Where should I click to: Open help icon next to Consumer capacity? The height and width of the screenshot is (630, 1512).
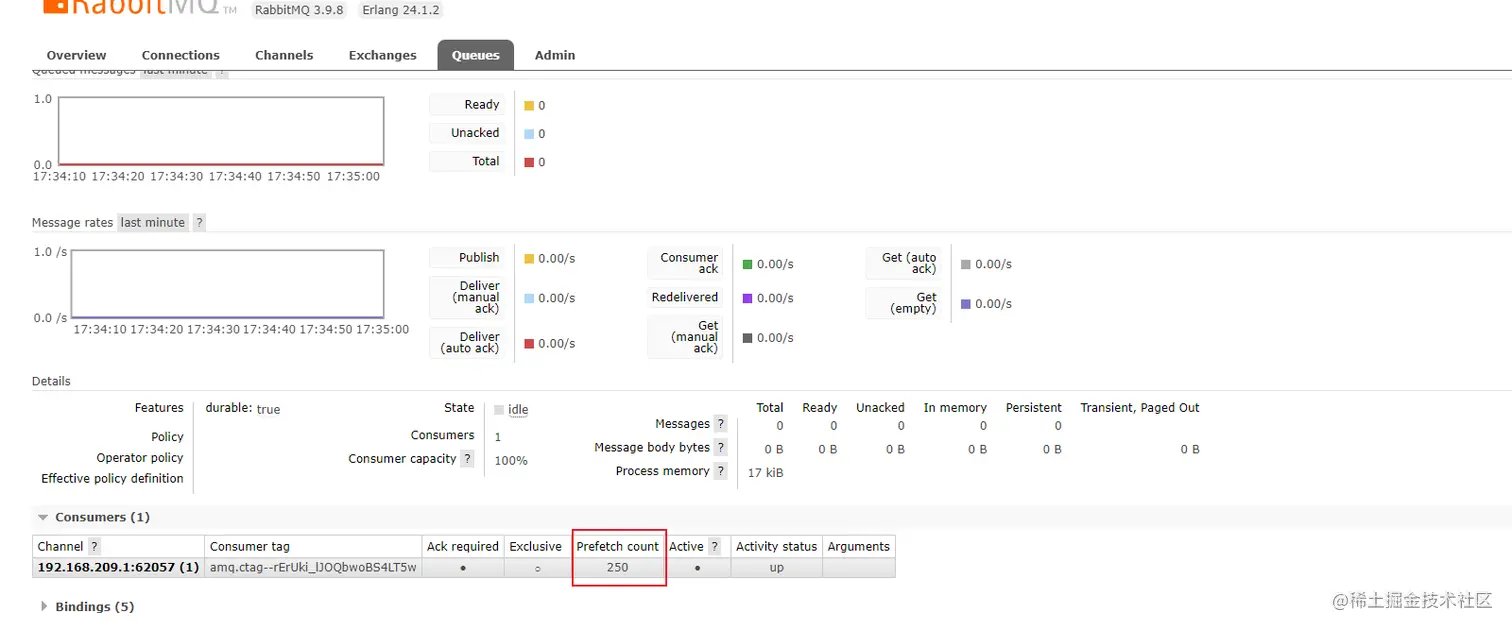tap(467, 458)
